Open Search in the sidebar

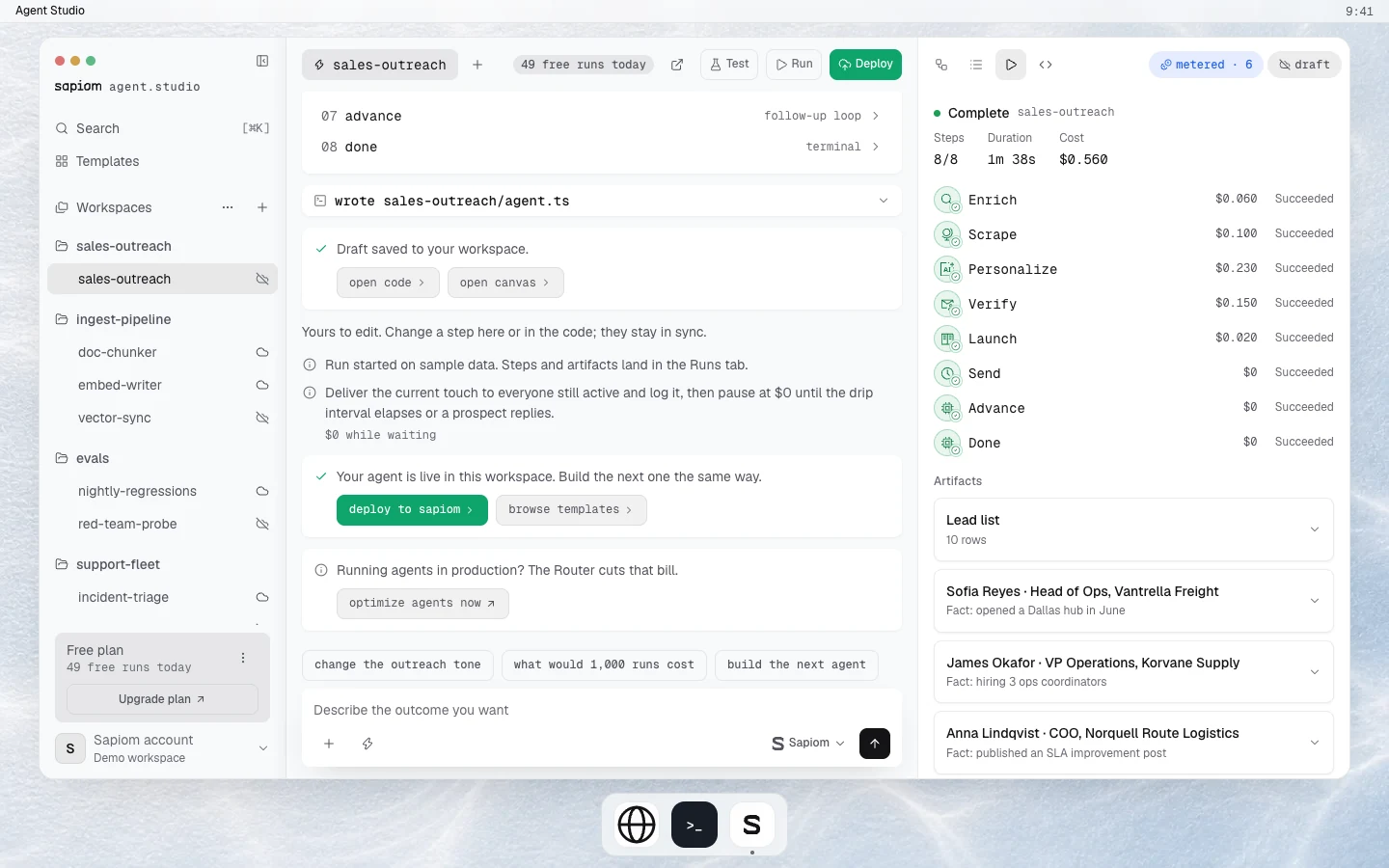162,128
